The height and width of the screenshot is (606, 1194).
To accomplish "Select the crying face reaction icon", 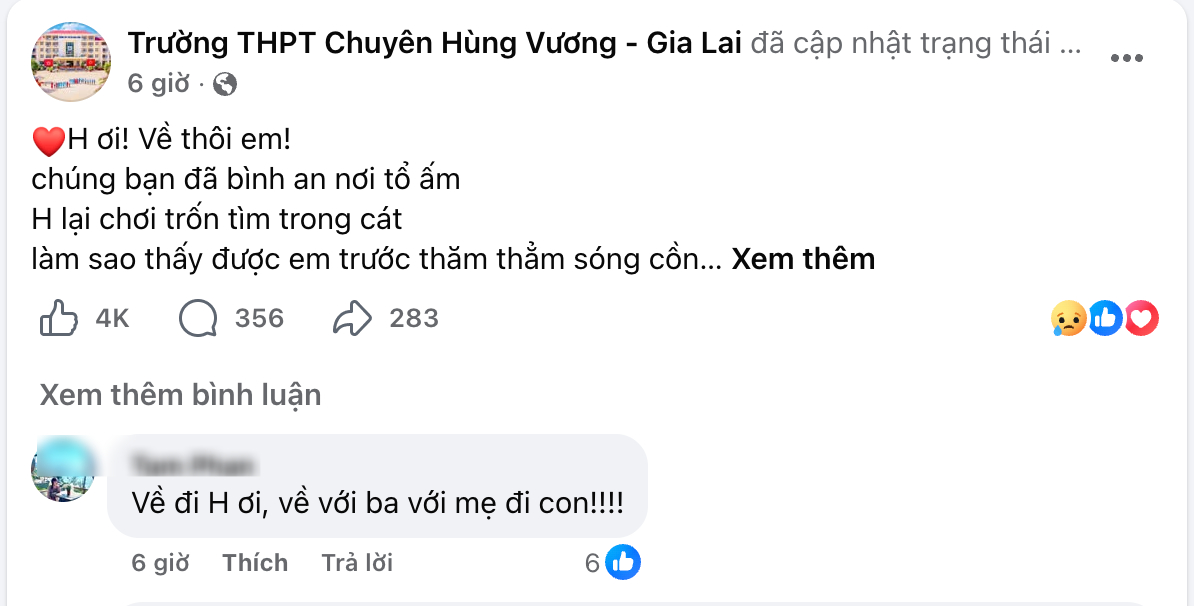I will tap(1070, 318).
